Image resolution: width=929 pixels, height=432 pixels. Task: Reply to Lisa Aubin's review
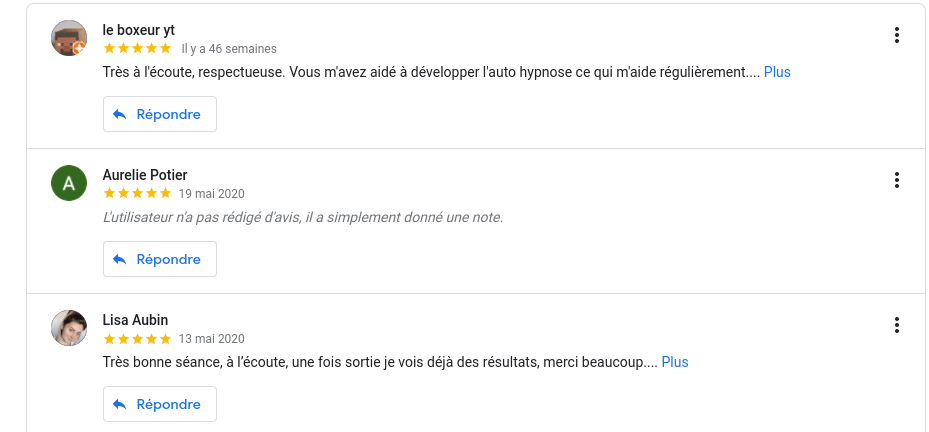point(160,404)
